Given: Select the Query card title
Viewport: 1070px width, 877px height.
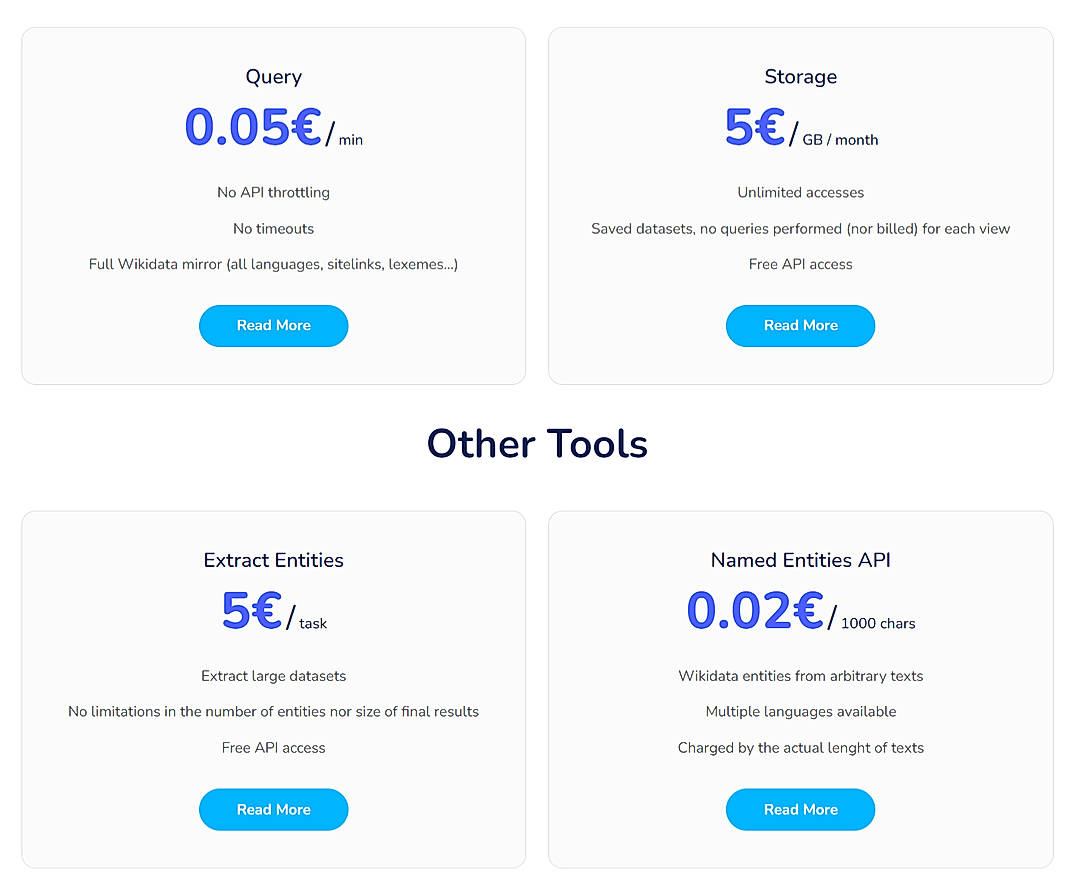Looking at the screenshot, I should [x=273, y=77].
